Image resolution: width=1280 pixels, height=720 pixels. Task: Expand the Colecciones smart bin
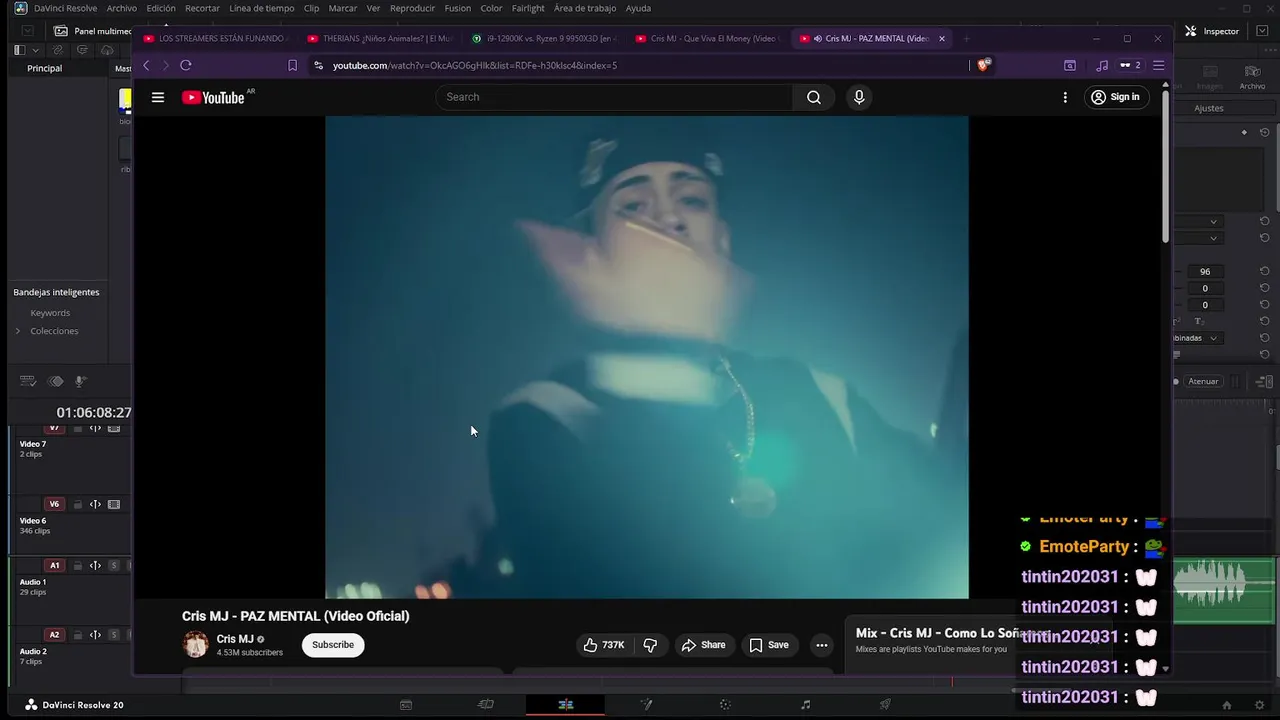18,331
